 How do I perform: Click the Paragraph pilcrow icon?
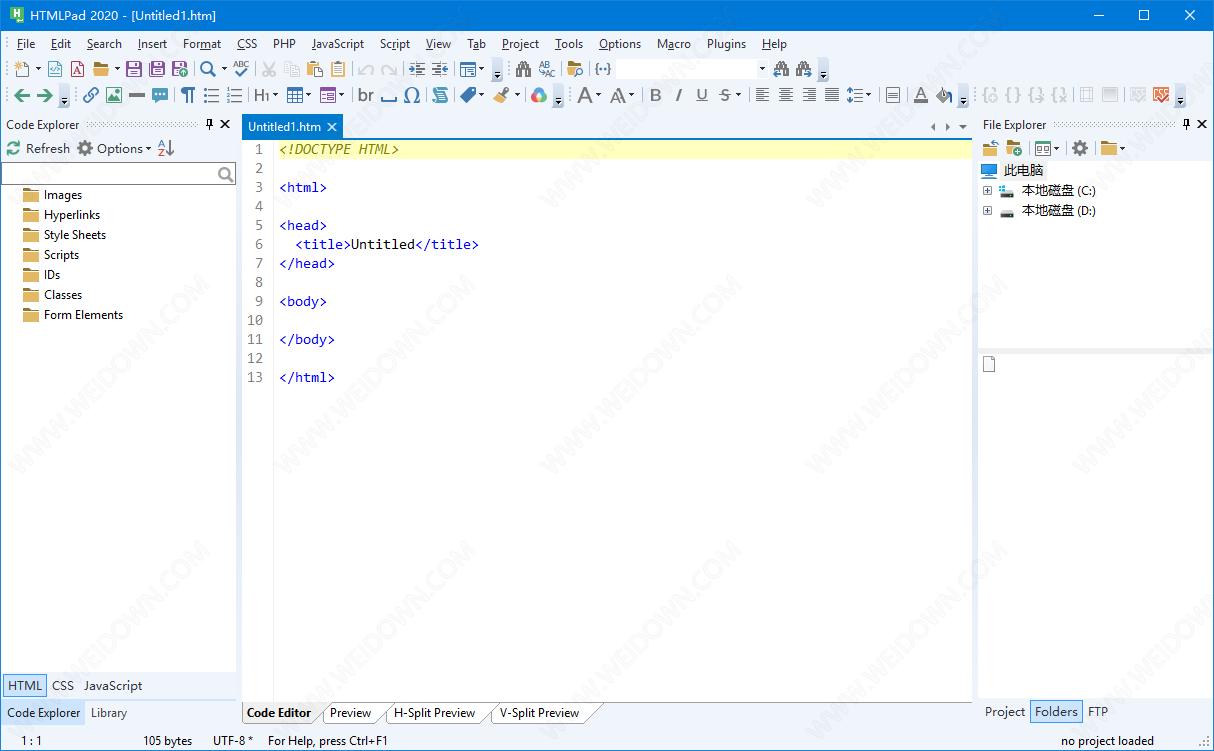point(188,95)
